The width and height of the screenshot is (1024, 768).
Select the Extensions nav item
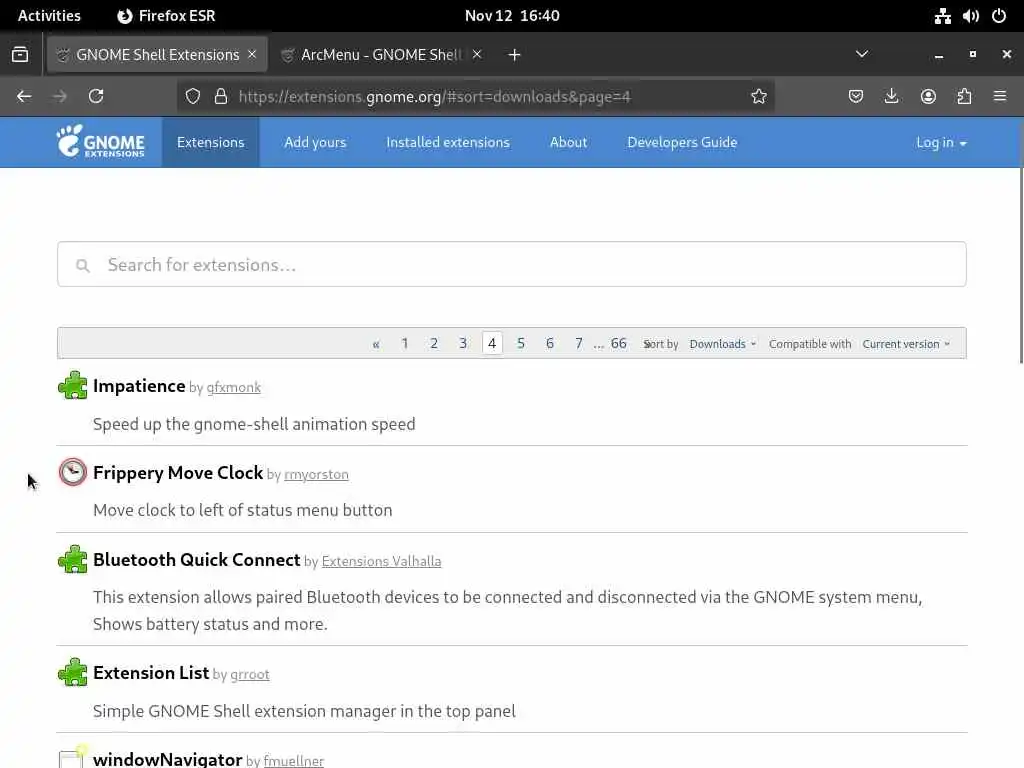tap(210, 142)
